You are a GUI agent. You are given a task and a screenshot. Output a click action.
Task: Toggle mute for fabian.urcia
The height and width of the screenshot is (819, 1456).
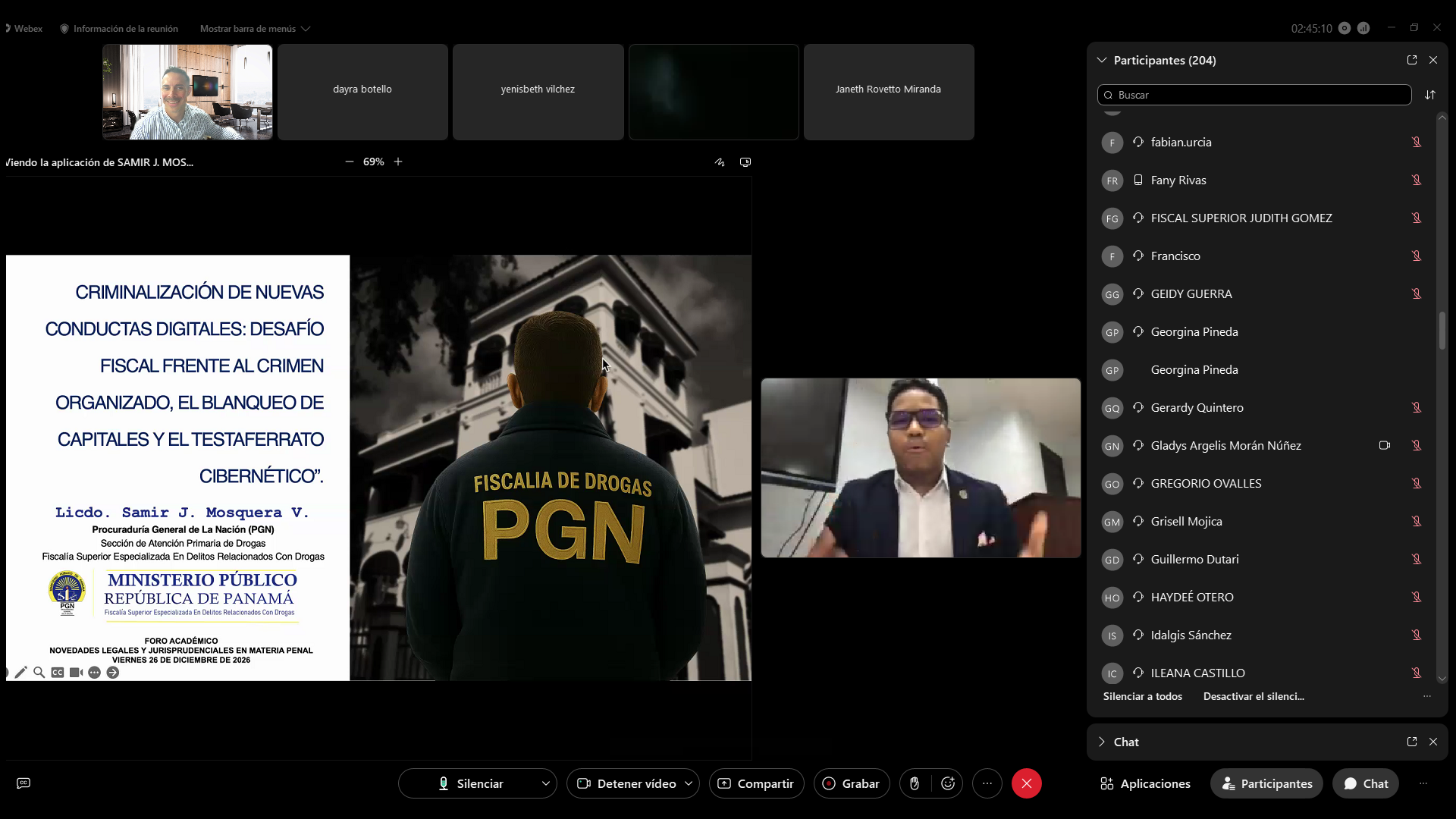point(1416,142)
